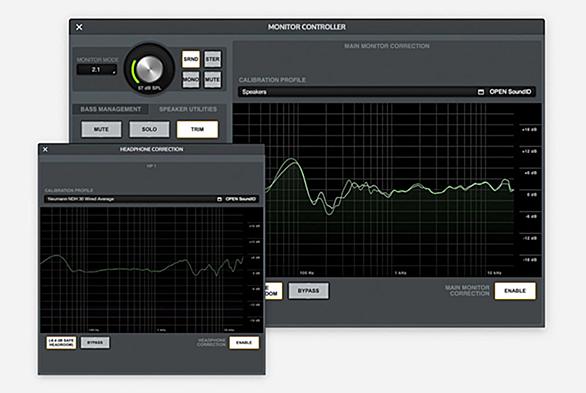
Task: Click OPEN SoundID in headphone correction
Action: click(x=240, y=199)
